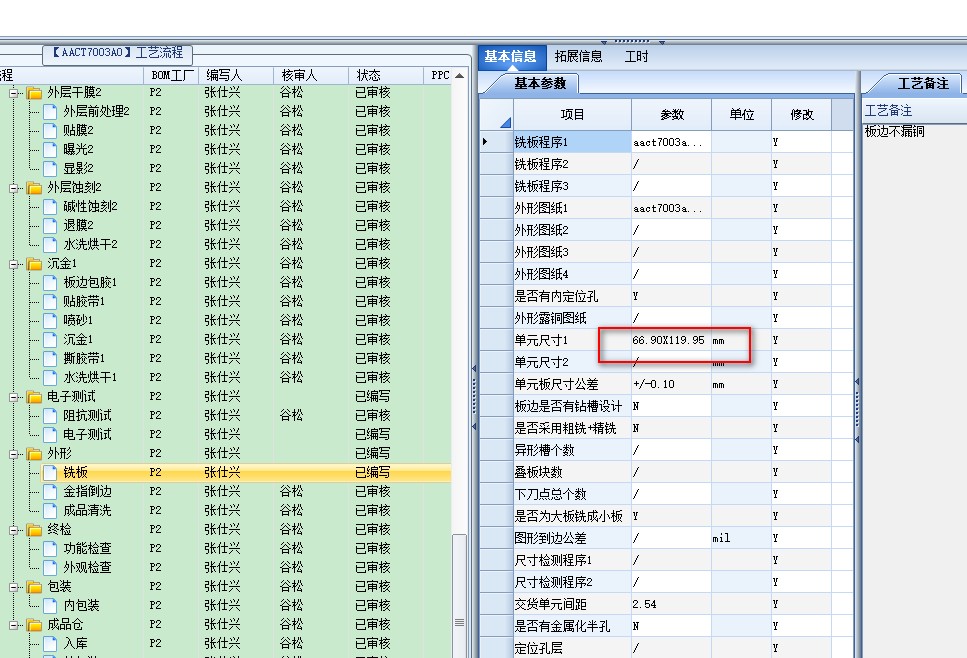Collapse the 终检 tree node
The width and height of the screenshot is (967, 658).
point(14,530)
